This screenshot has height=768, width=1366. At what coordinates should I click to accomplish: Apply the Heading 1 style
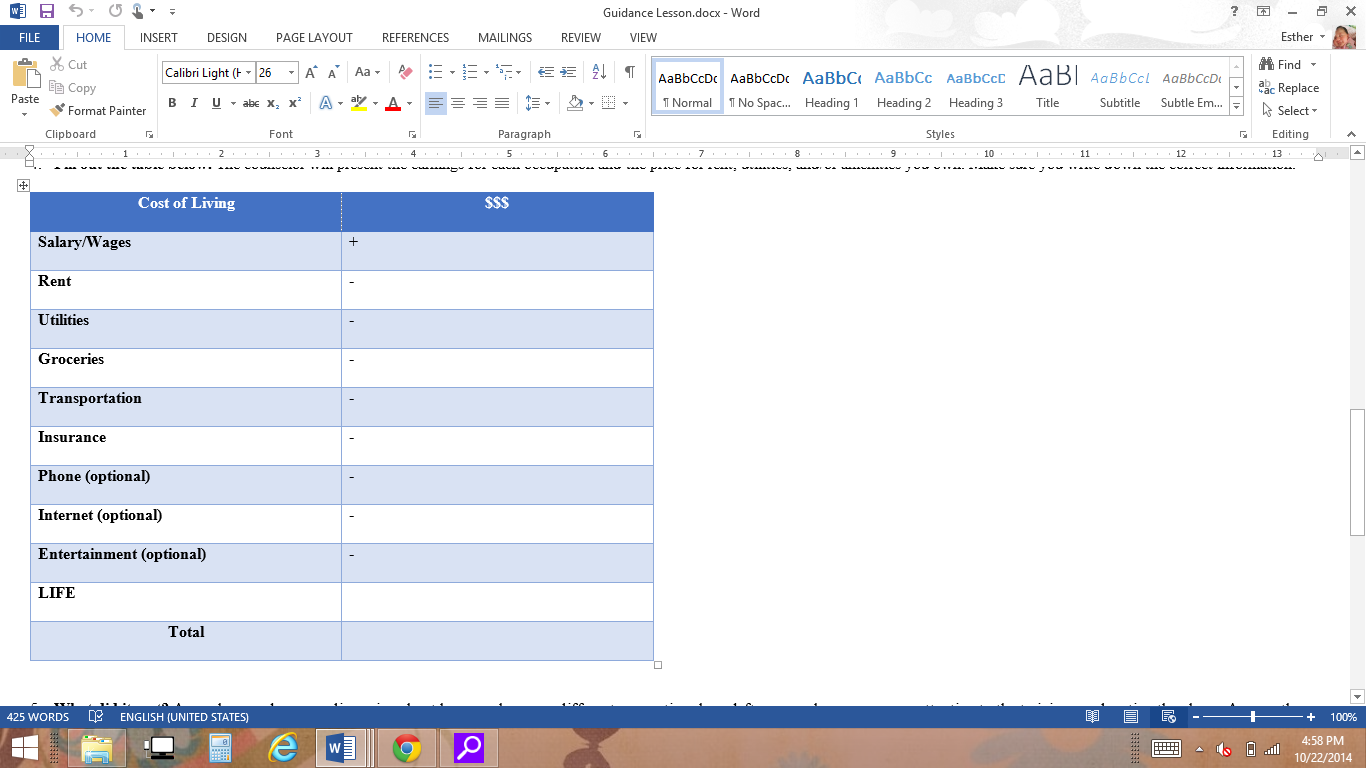(x=832, y=87)
